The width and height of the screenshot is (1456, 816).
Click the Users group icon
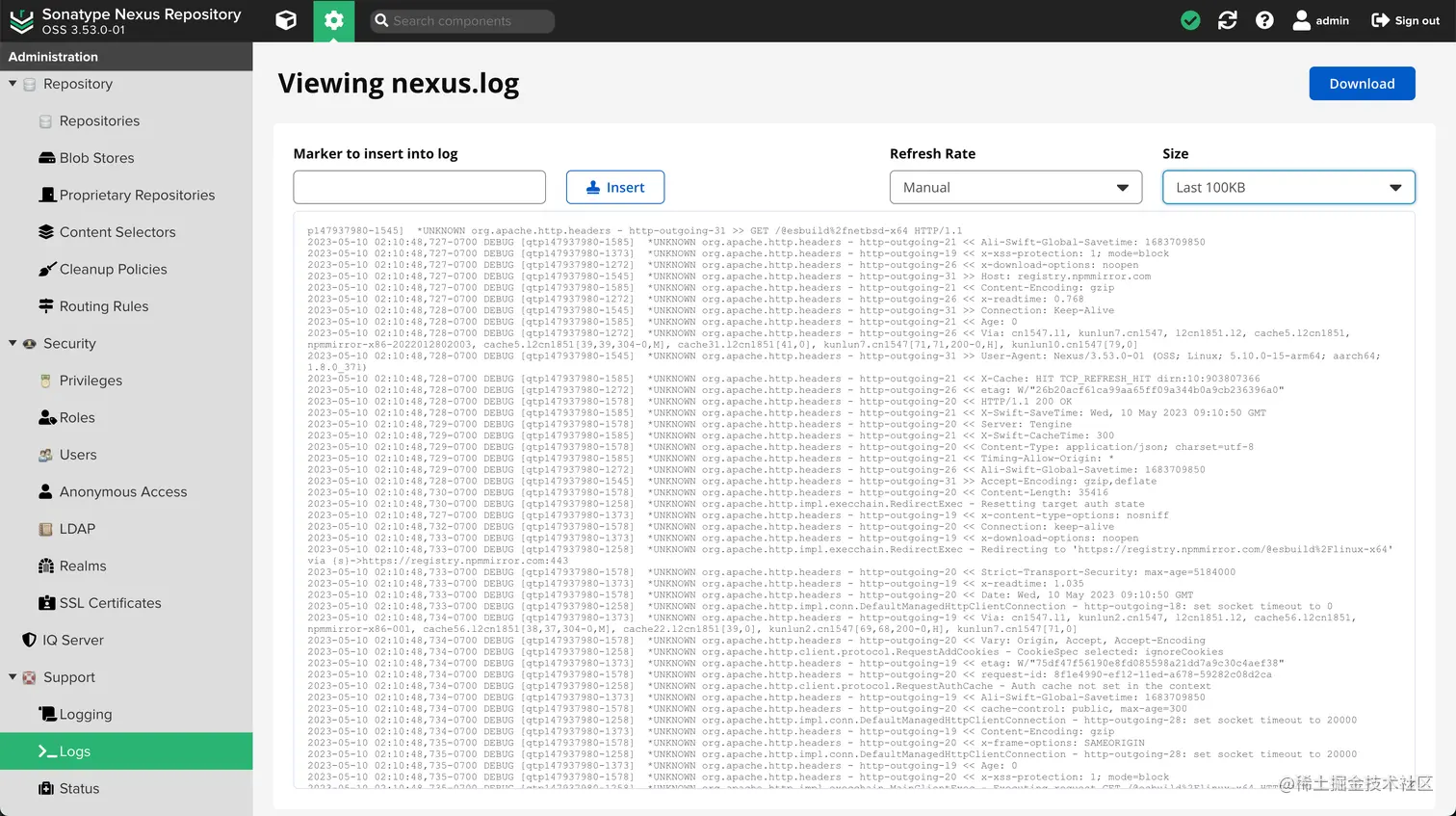tap(45, 455)
